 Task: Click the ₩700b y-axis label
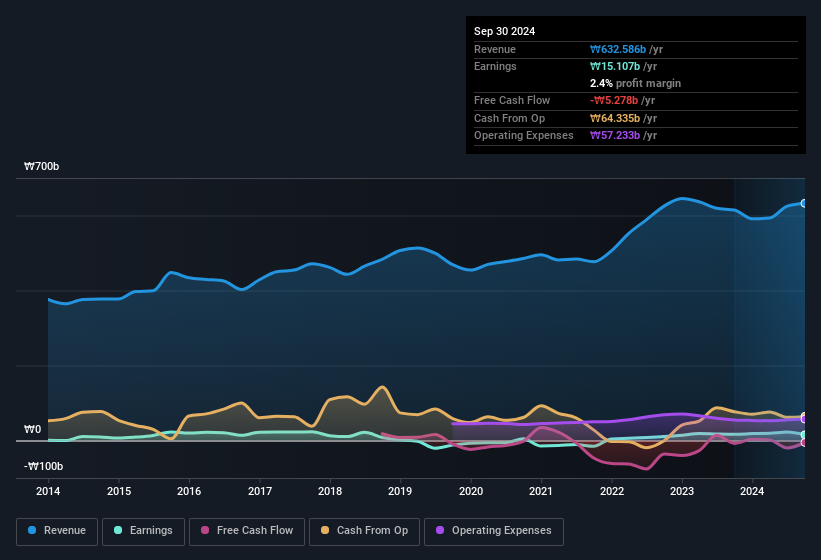click(x=41, y=166)
